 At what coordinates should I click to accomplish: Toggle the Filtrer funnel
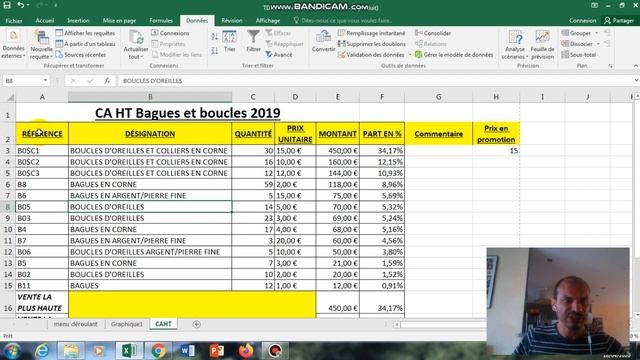(253, 41)
